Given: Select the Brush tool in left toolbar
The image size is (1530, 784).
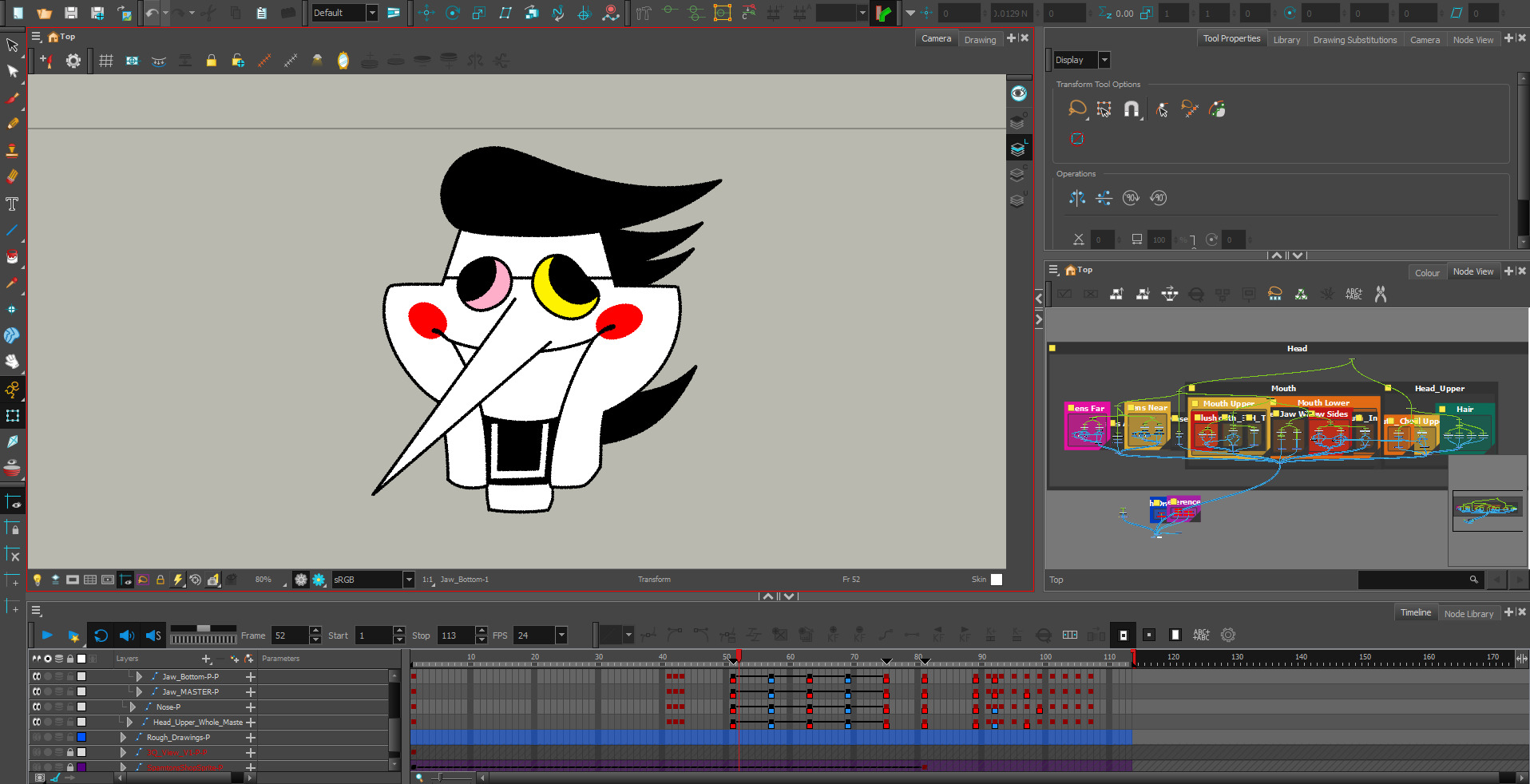Looking at the screenshot, I should (13, 98).
